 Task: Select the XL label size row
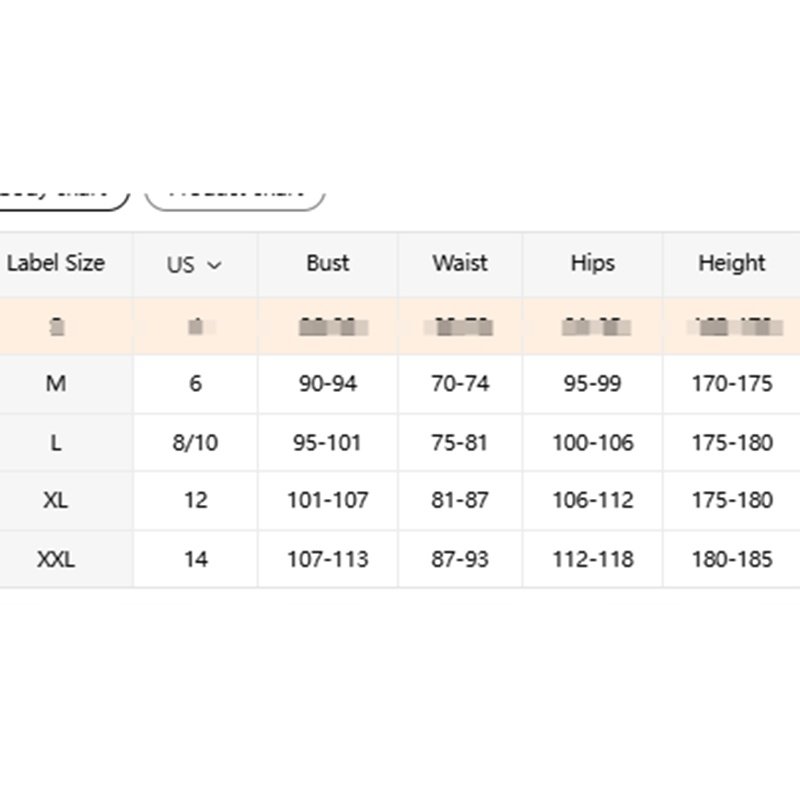coord(56,501)
